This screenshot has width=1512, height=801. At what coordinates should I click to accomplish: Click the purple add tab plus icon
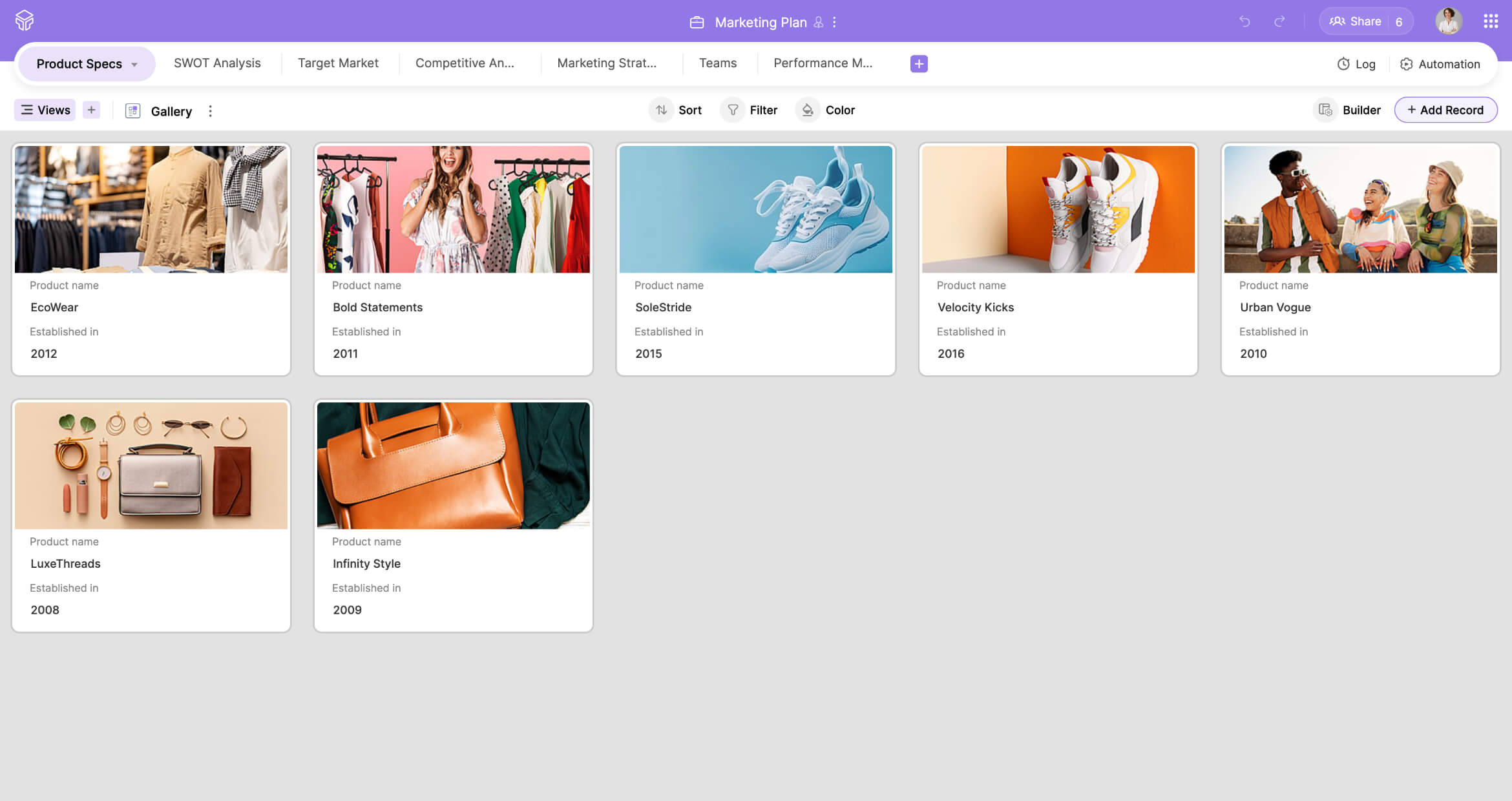coord(919,63)
